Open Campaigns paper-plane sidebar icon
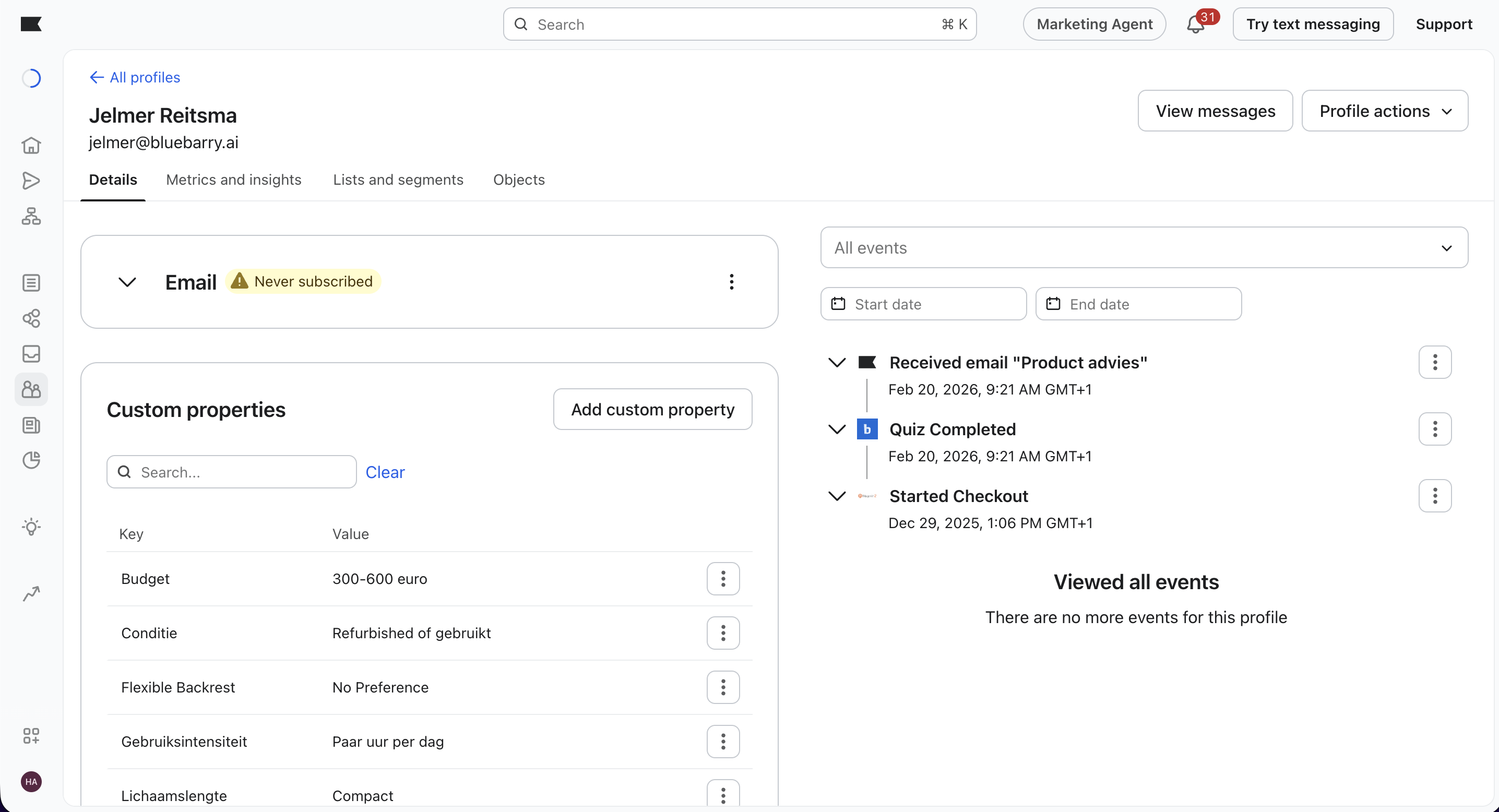This screenshot has width=1499, height=812. point(31,181)
